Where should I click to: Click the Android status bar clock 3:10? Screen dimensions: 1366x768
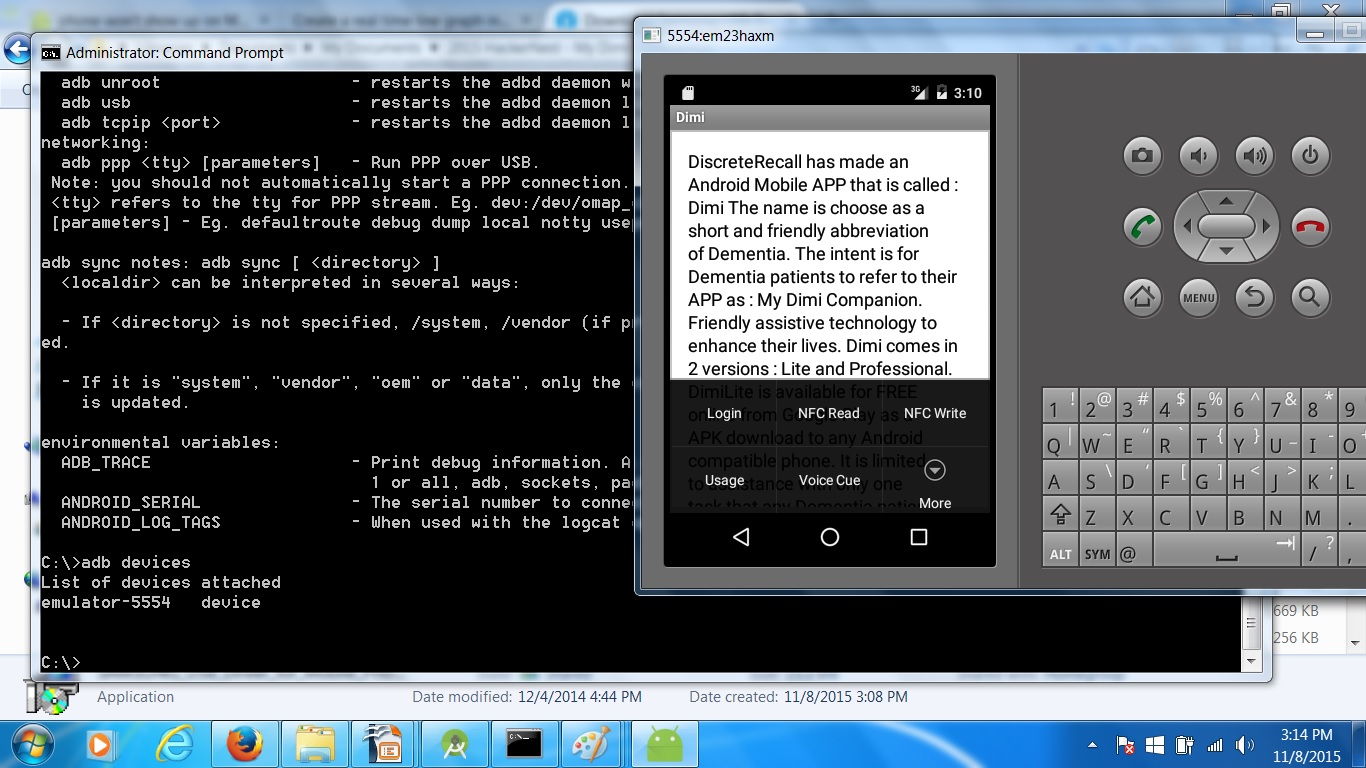point(967,93)
